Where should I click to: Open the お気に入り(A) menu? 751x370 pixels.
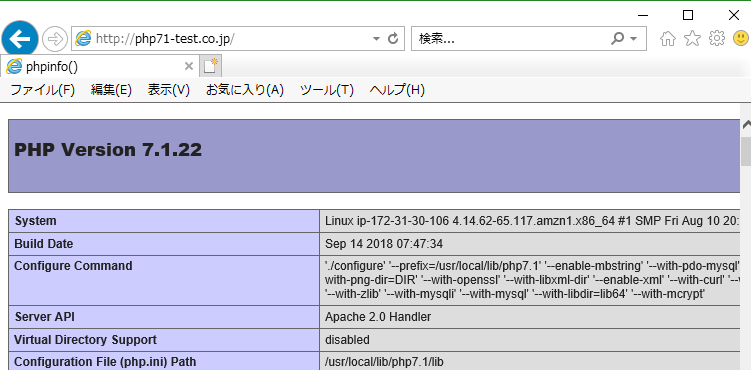(x=245, y=90)
